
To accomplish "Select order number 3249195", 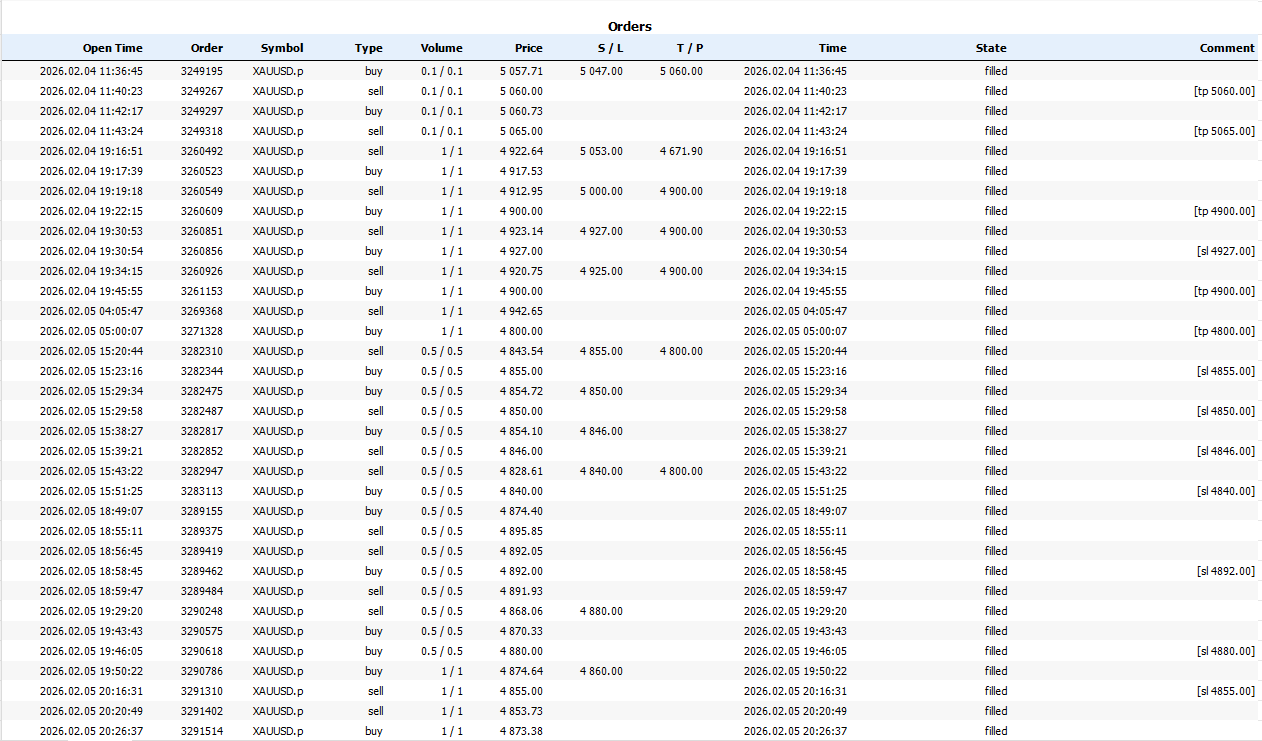I will (202, 71).
